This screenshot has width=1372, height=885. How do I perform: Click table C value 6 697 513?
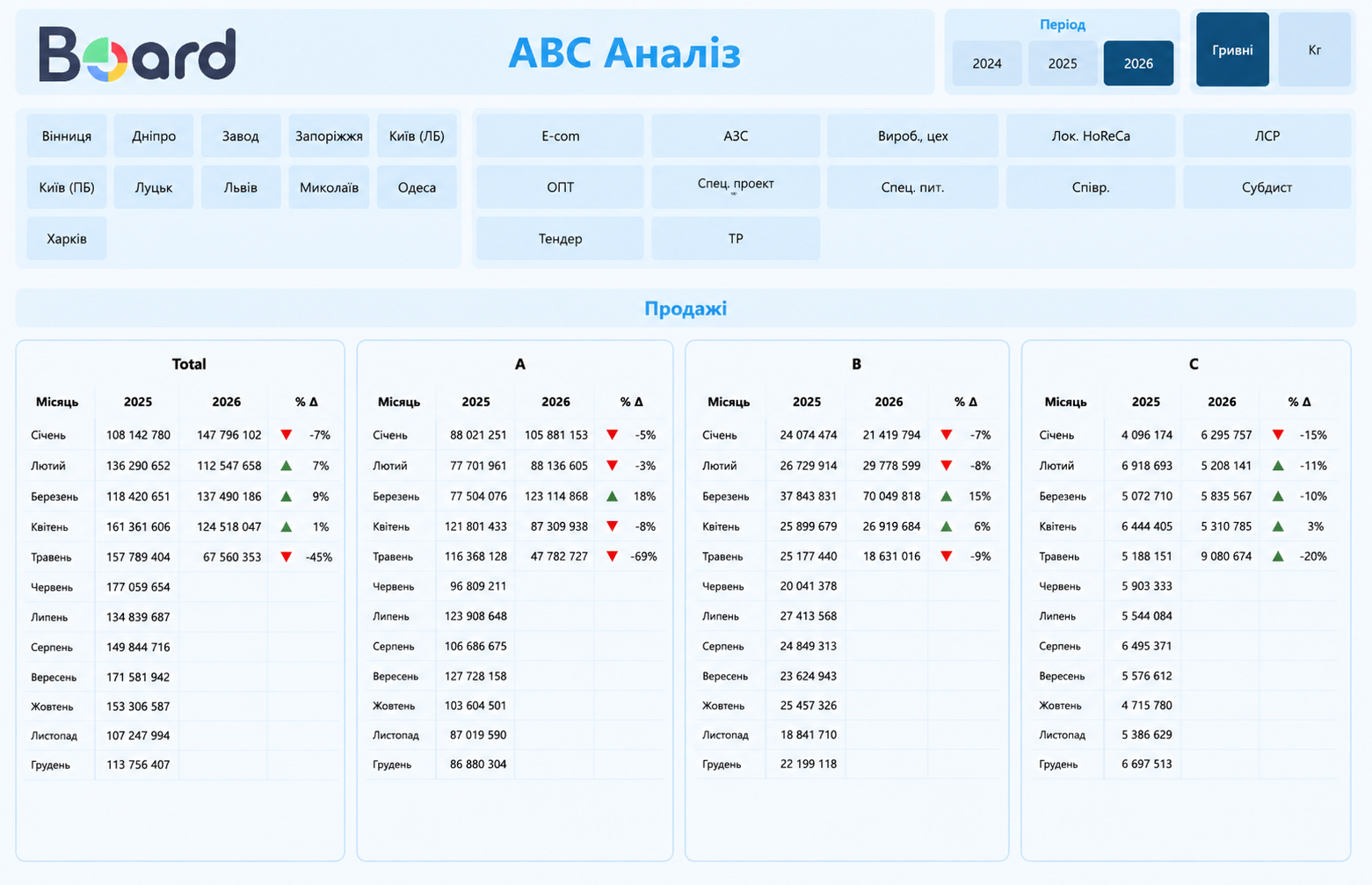pyautogui.click(x=1147, y=764)
